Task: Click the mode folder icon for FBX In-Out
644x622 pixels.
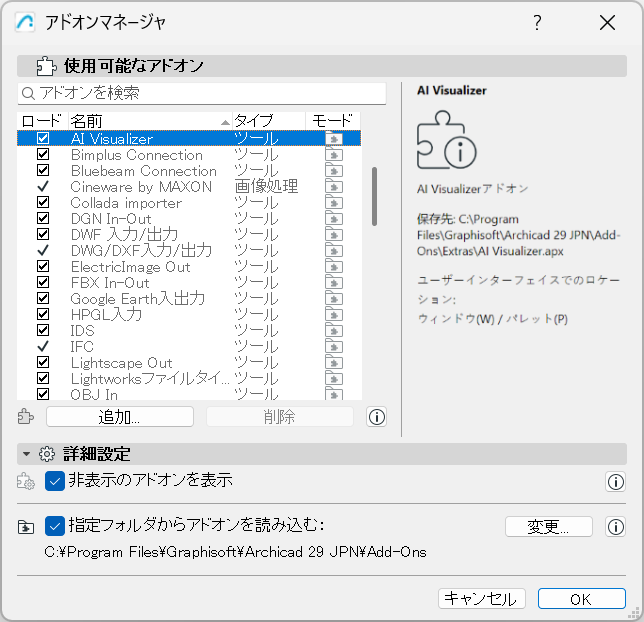Action: point(334,283)
